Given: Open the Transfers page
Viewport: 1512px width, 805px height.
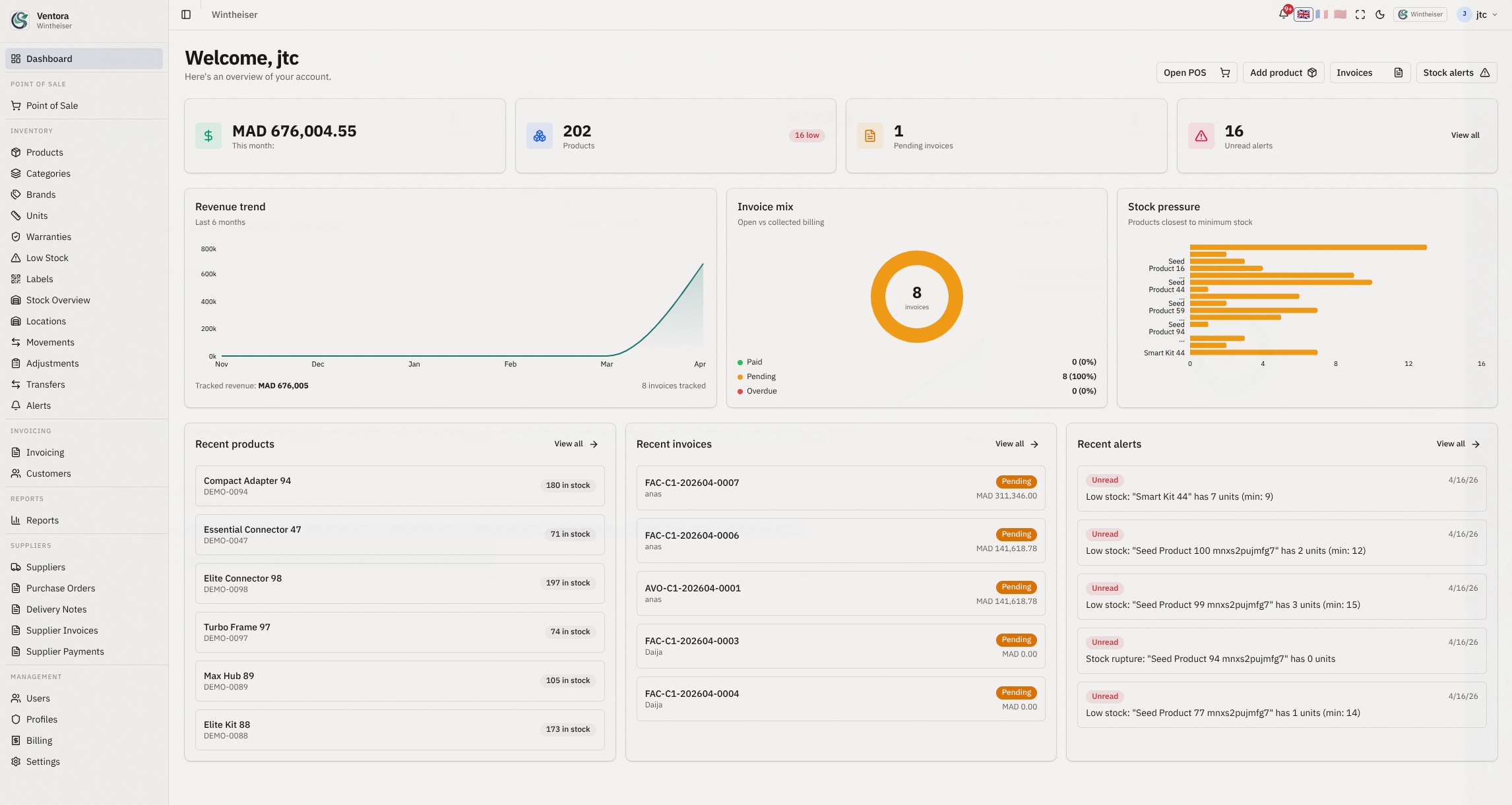Looking at the screenshot, I should [45, 384].
